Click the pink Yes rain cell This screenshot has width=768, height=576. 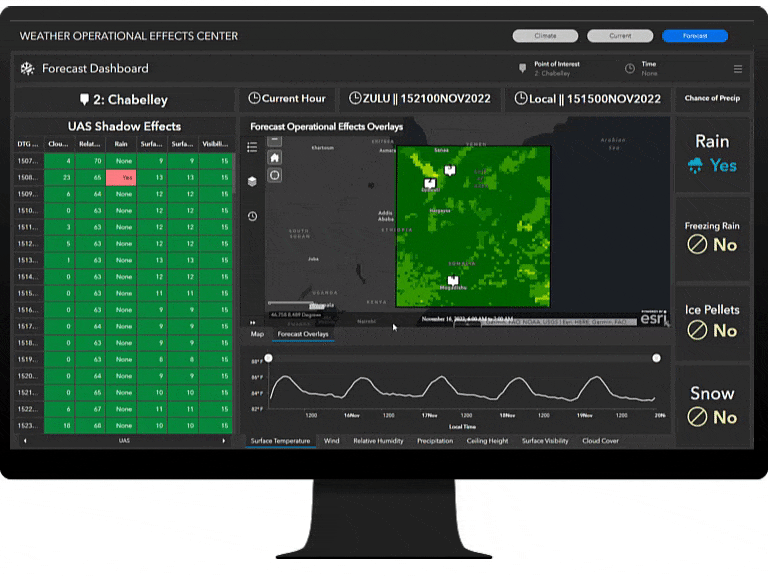(x=121, y=177)
